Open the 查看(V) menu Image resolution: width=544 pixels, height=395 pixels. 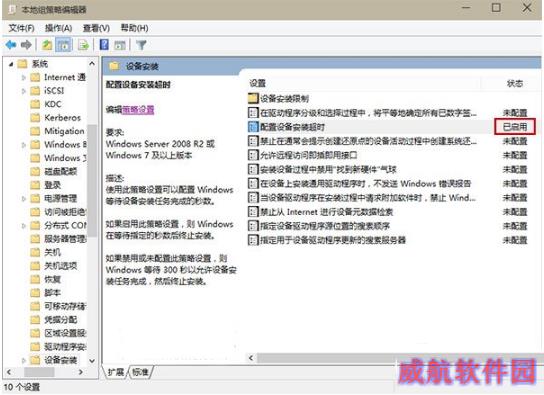(96, 28)
